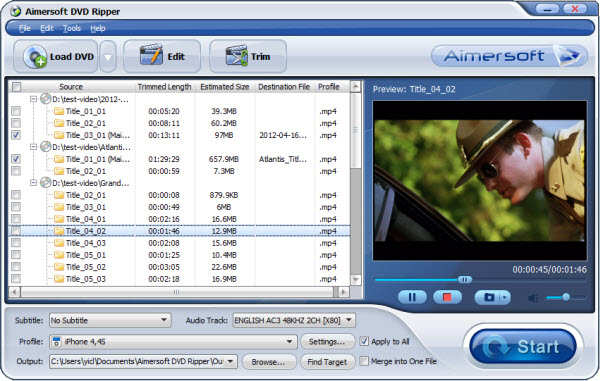The height and width of the screenshot is (381, 600).
Task: Click the Browse... button
Action: pos(268,362)
